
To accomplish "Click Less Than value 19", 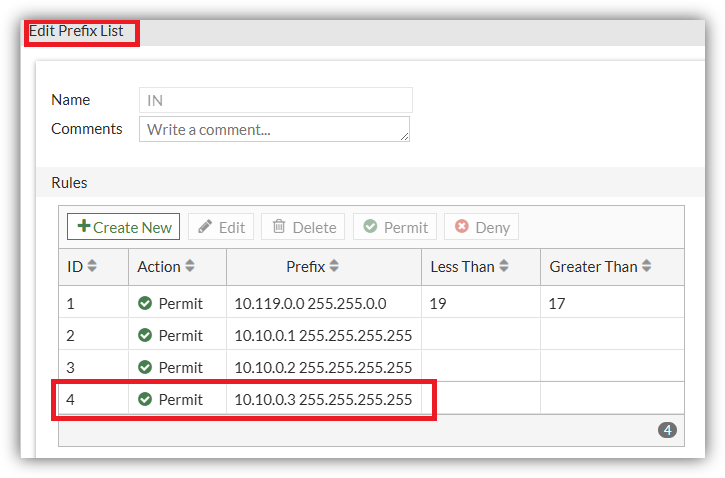I will pyautogui.click(x=438, y=304).
